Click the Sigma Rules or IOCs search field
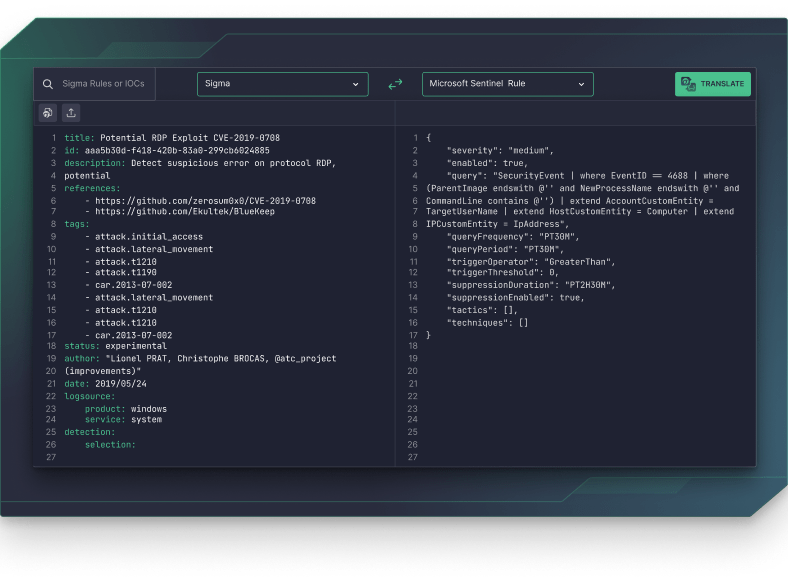 tap(103, 84)
